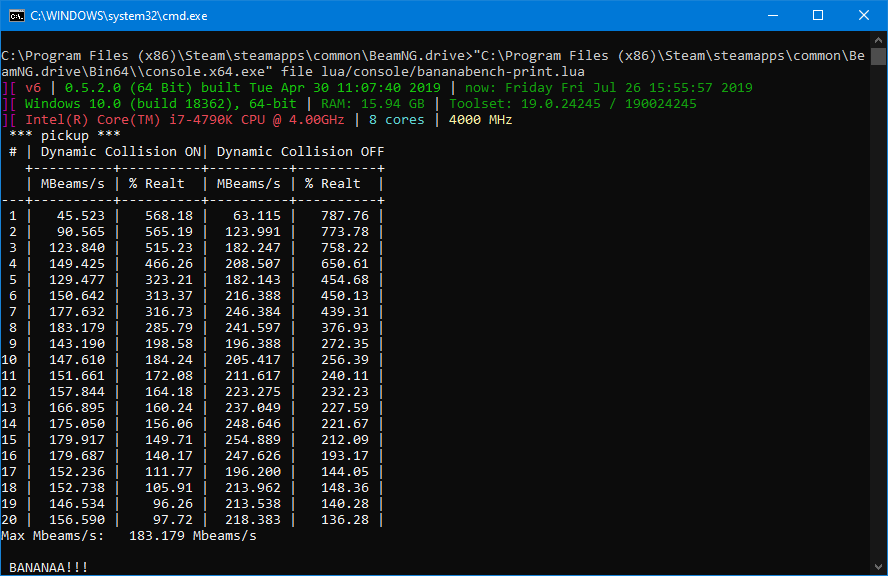This screenshot has width=888, height=576.
Task: Click the scrollbar up arrow
Action: (878, 40)
